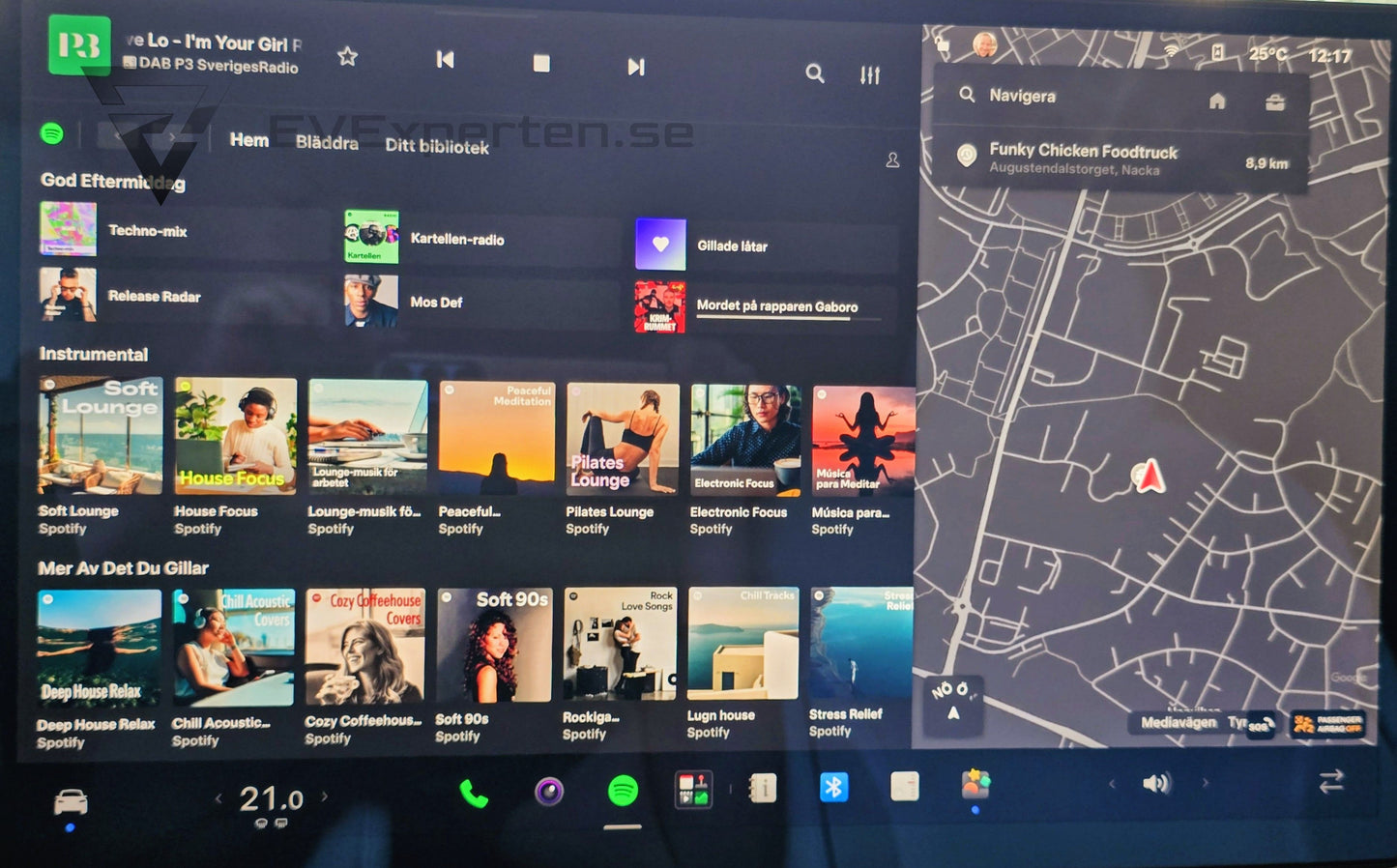Skip to the previous track
The height and width of the screenshot is (868, 1397).
[x=445, y=60]
